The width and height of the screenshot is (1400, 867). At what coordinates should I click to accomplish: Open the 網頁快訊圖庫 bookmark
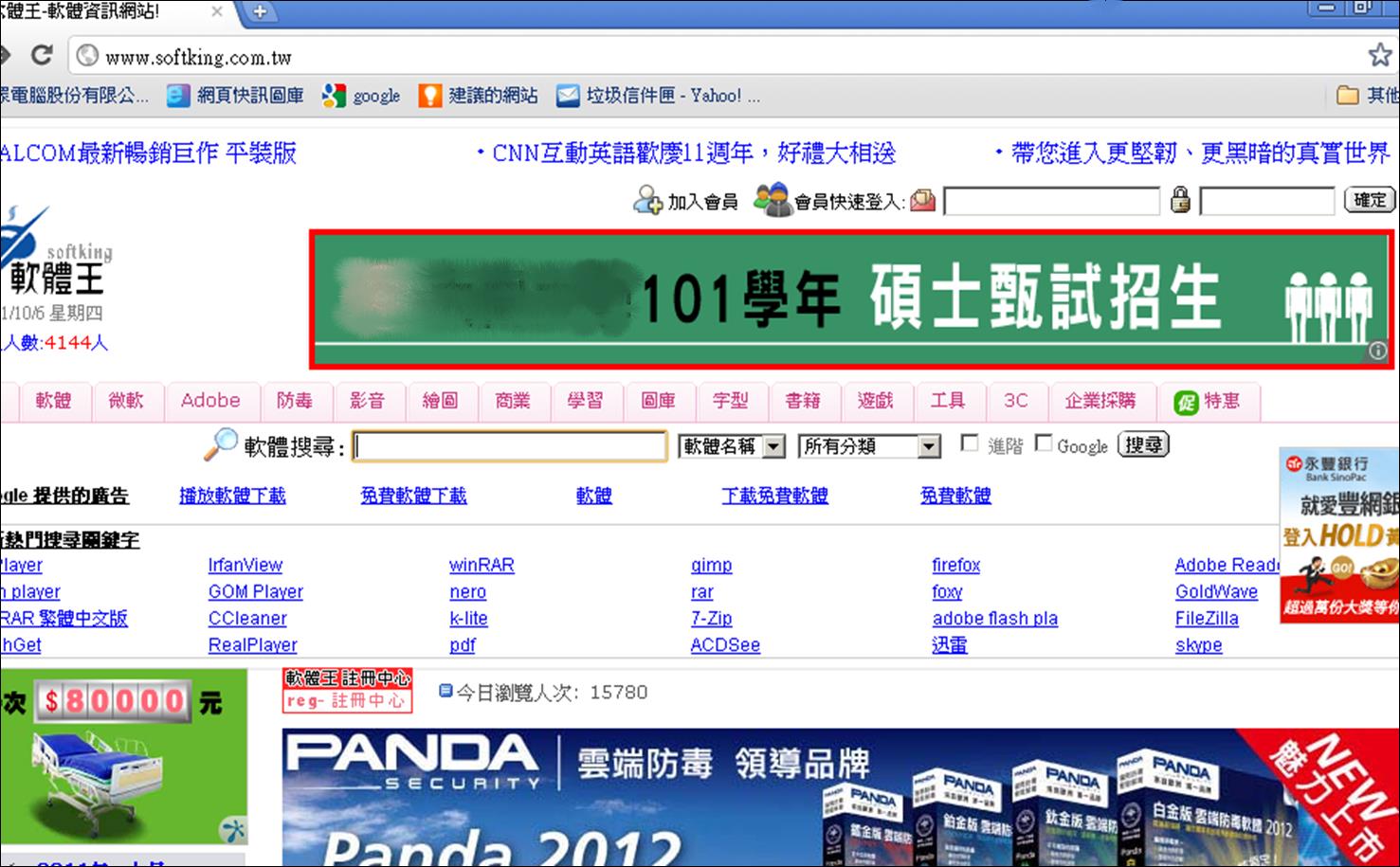tap(235, 95)
